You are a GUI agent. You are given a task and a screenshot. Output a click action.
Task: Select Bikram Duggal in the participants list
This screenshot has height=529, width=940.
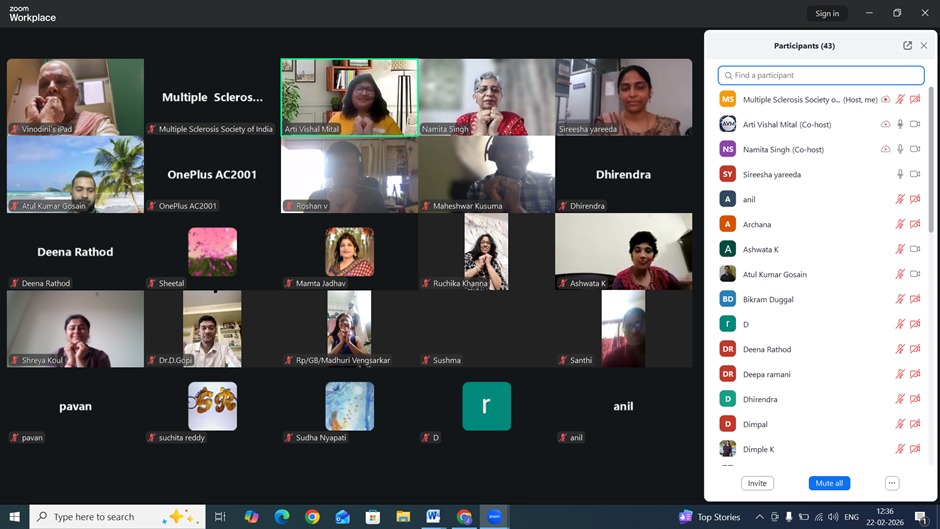click(767, 299)
